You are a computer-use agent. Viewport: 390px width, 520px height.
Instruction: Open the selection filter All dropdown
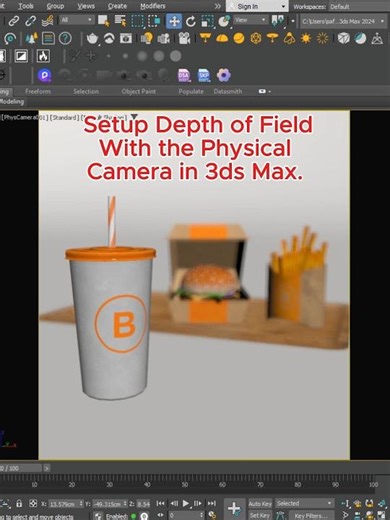(76, 20)
